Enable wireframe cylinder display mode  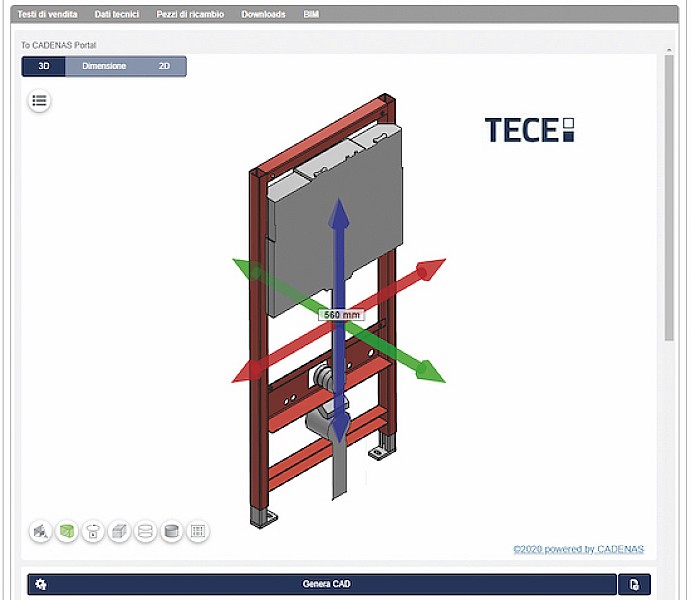click(145, 532)
